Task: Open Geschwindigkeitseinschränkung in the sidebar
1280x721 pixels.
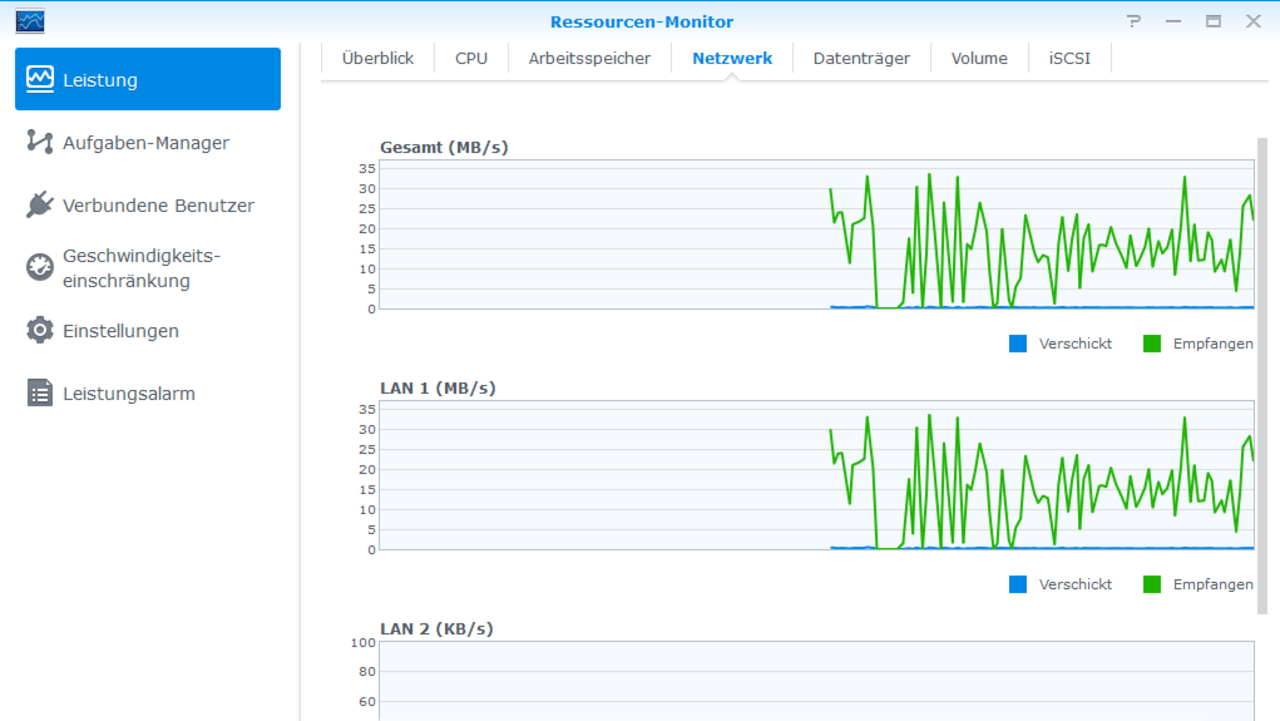Action: (x=148, y=268)
